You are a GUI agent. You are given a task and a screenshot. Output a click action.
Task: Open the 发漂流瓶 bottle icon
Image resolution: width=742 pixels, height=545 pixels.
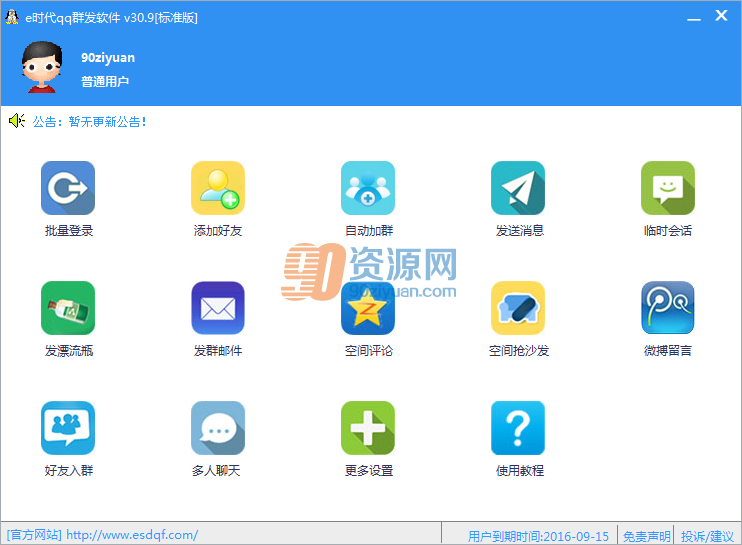(x=68, y=308)
